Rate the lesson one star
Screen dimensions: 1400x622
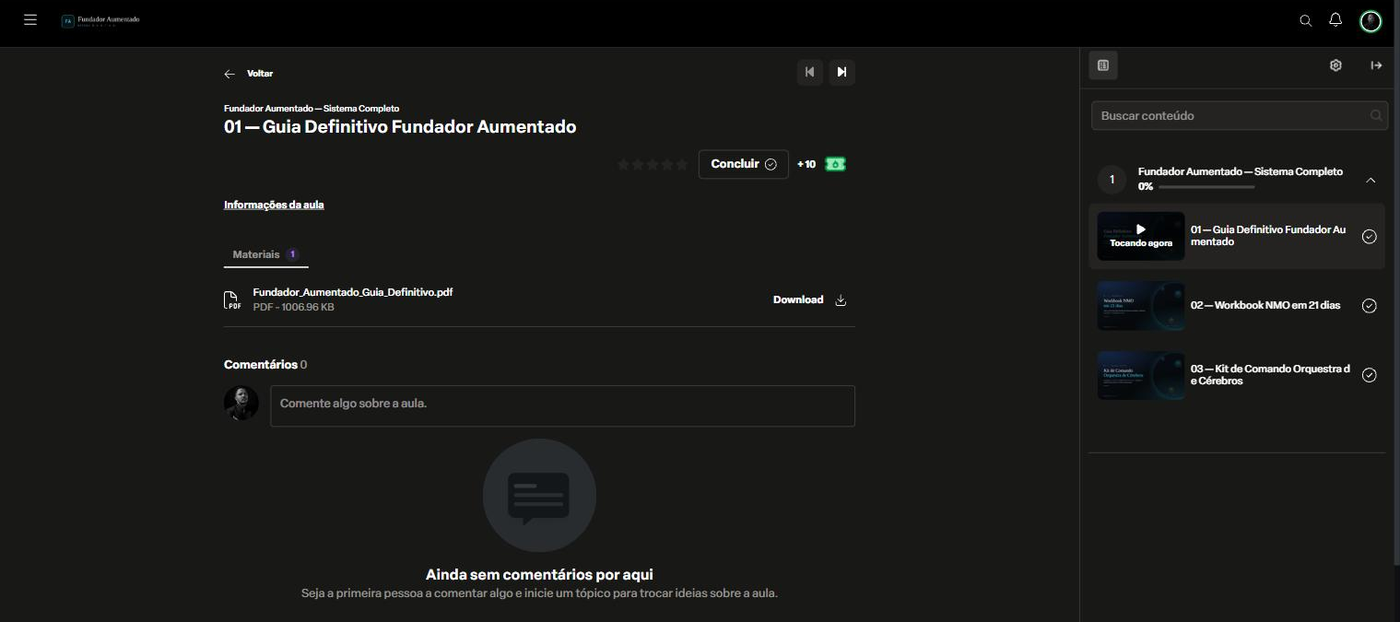[x=623, y=164]
